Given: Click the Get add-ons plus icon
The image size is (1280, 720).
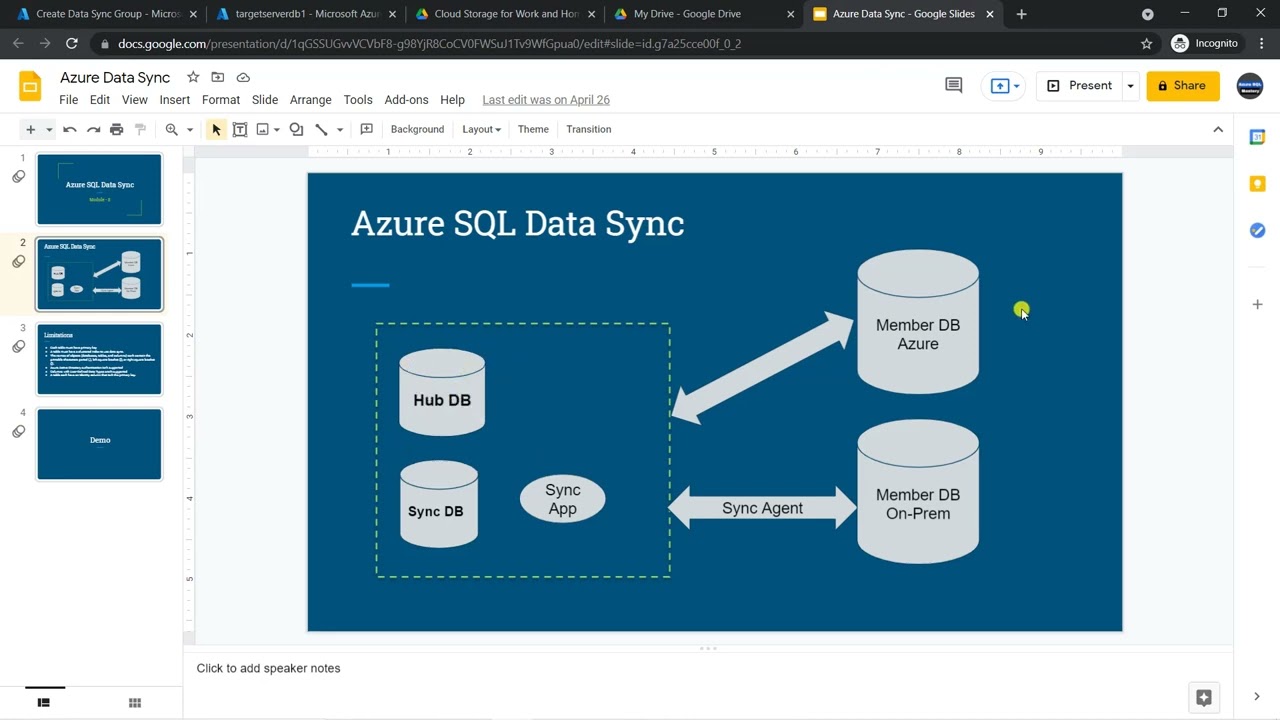Looking at the screenshot, I should click(x=1258, y=304).
